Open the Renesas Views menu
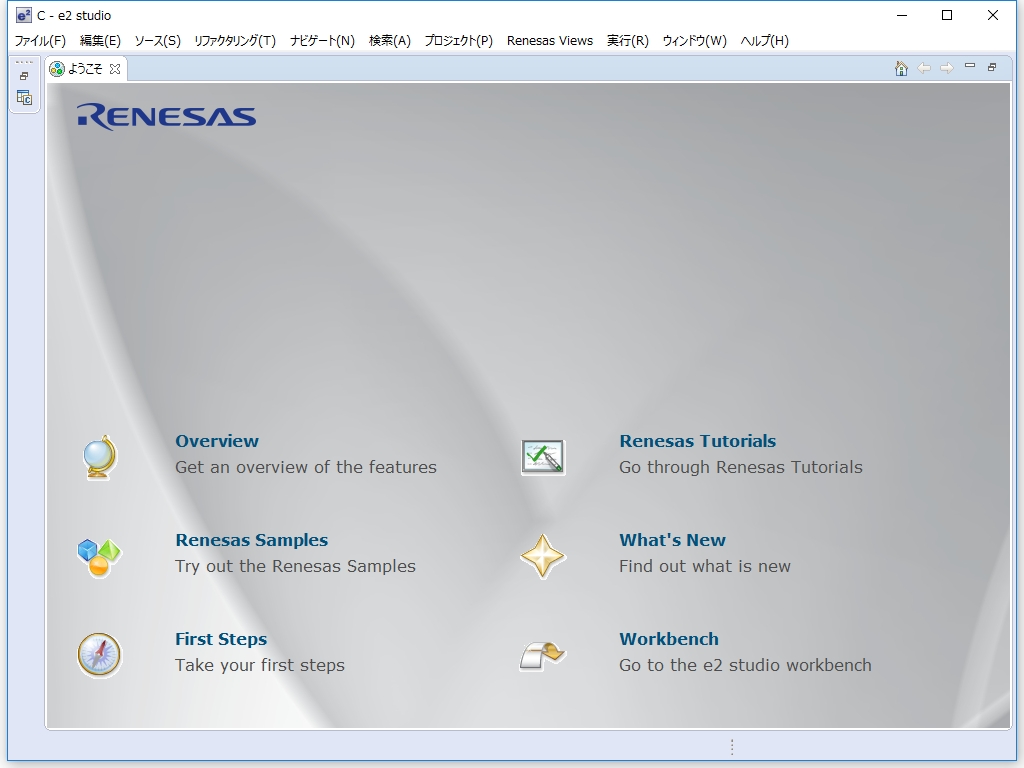Screen dimensions: 1024x768 point(550,40)
